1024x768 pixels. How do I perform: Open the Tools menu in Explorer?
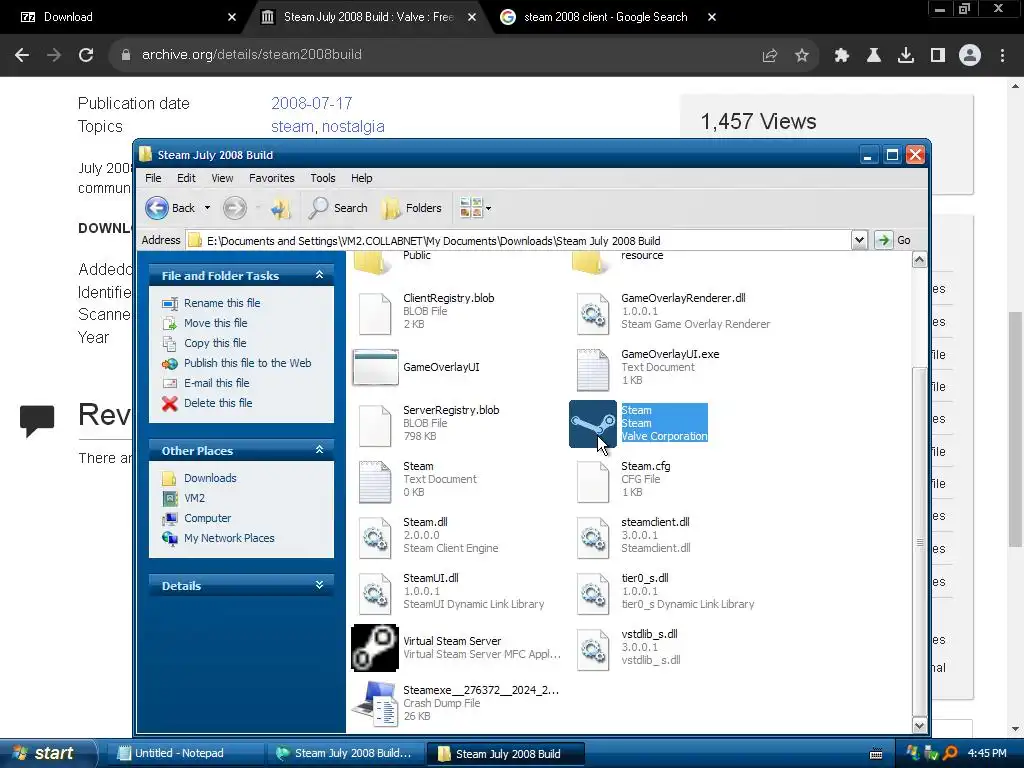point(323,178)
